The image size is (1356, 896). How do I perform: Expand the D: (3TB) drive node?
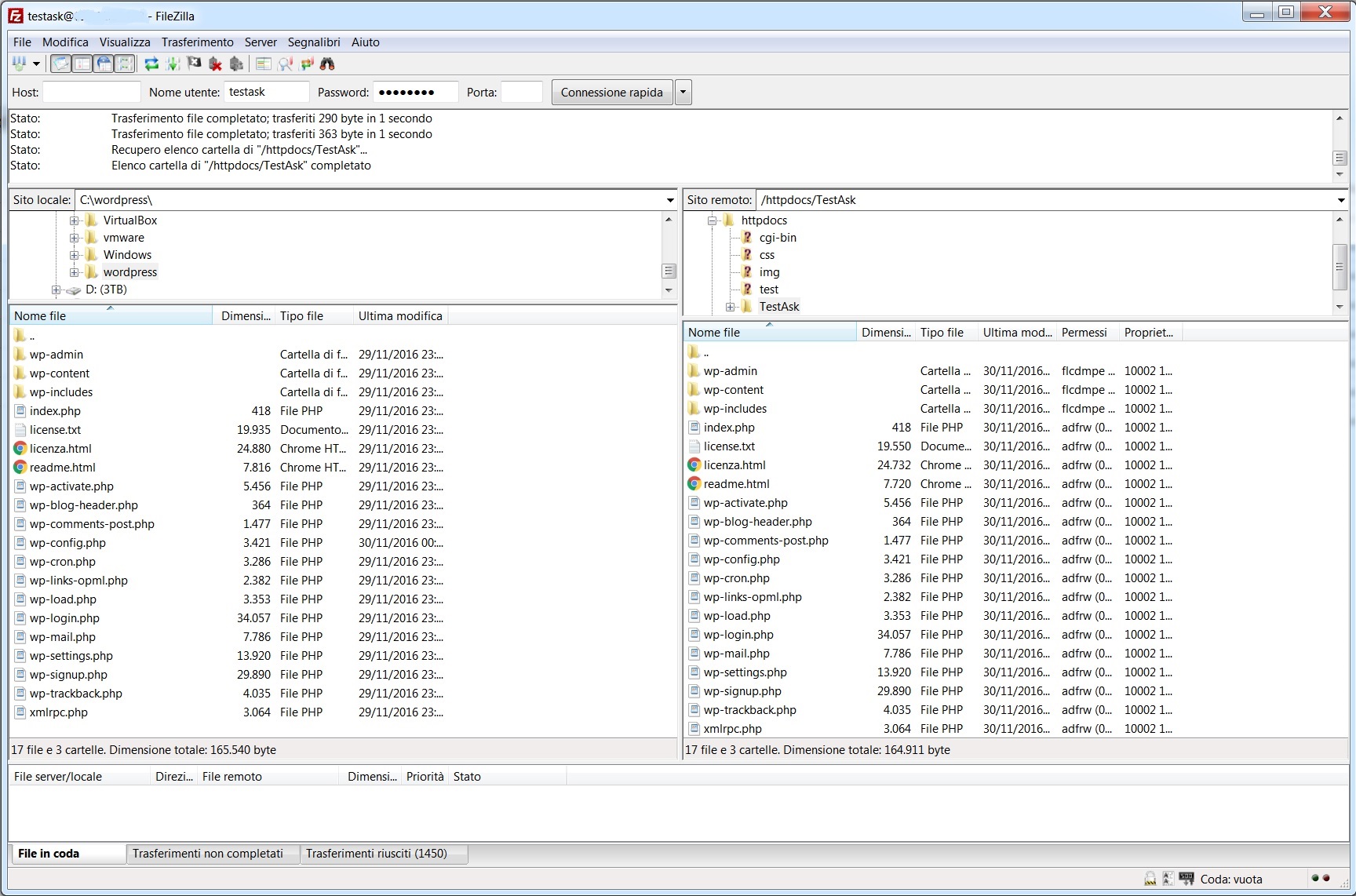coord(56,290)
